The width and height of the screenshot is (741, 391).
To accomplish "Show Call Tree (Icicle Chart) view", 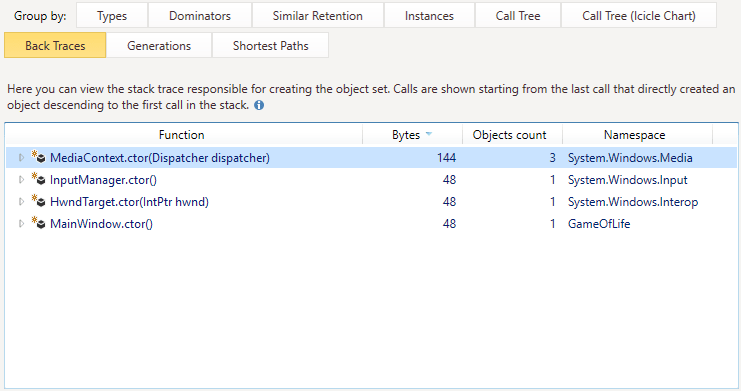I will point(639,16).
